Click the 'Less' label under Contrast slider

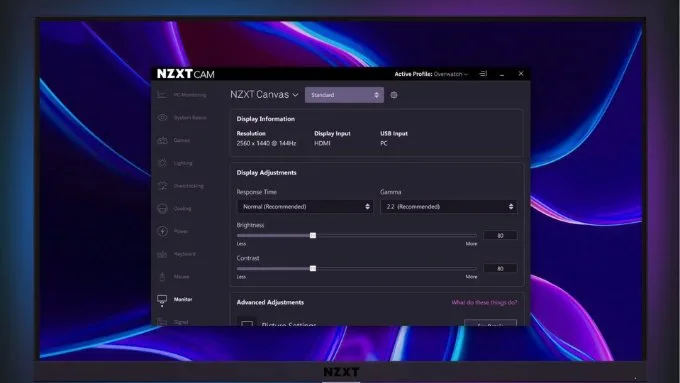pyautogui.click(x=241, y=277)
